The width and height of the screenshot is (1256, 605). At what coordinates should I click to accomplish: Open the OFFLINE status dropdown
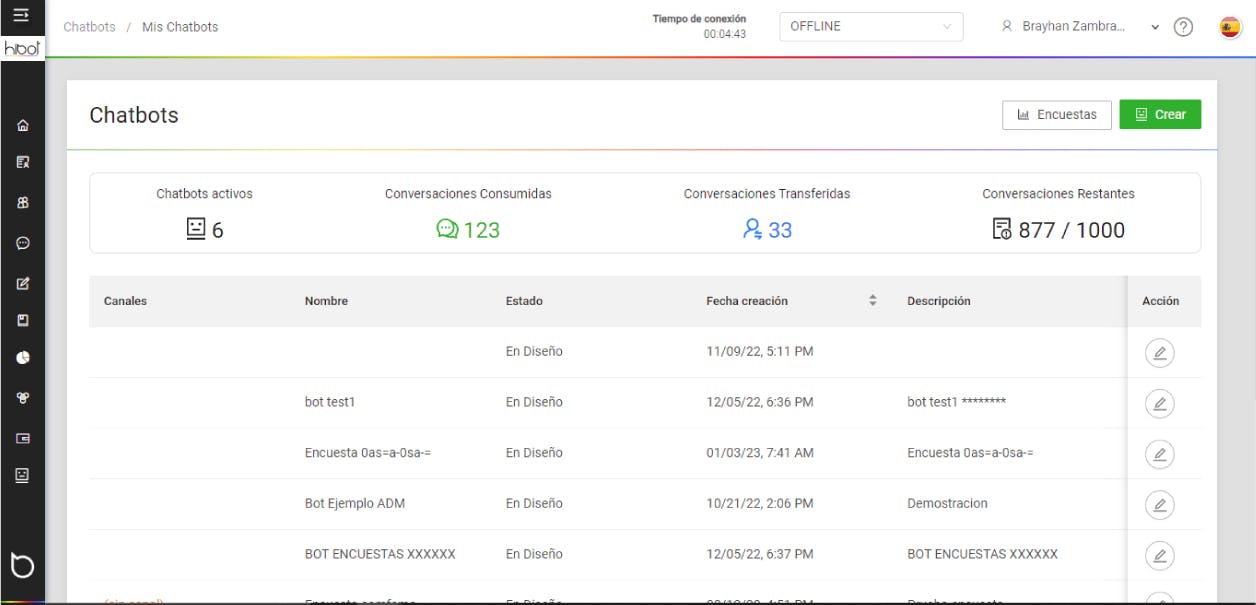pos(869,27)
